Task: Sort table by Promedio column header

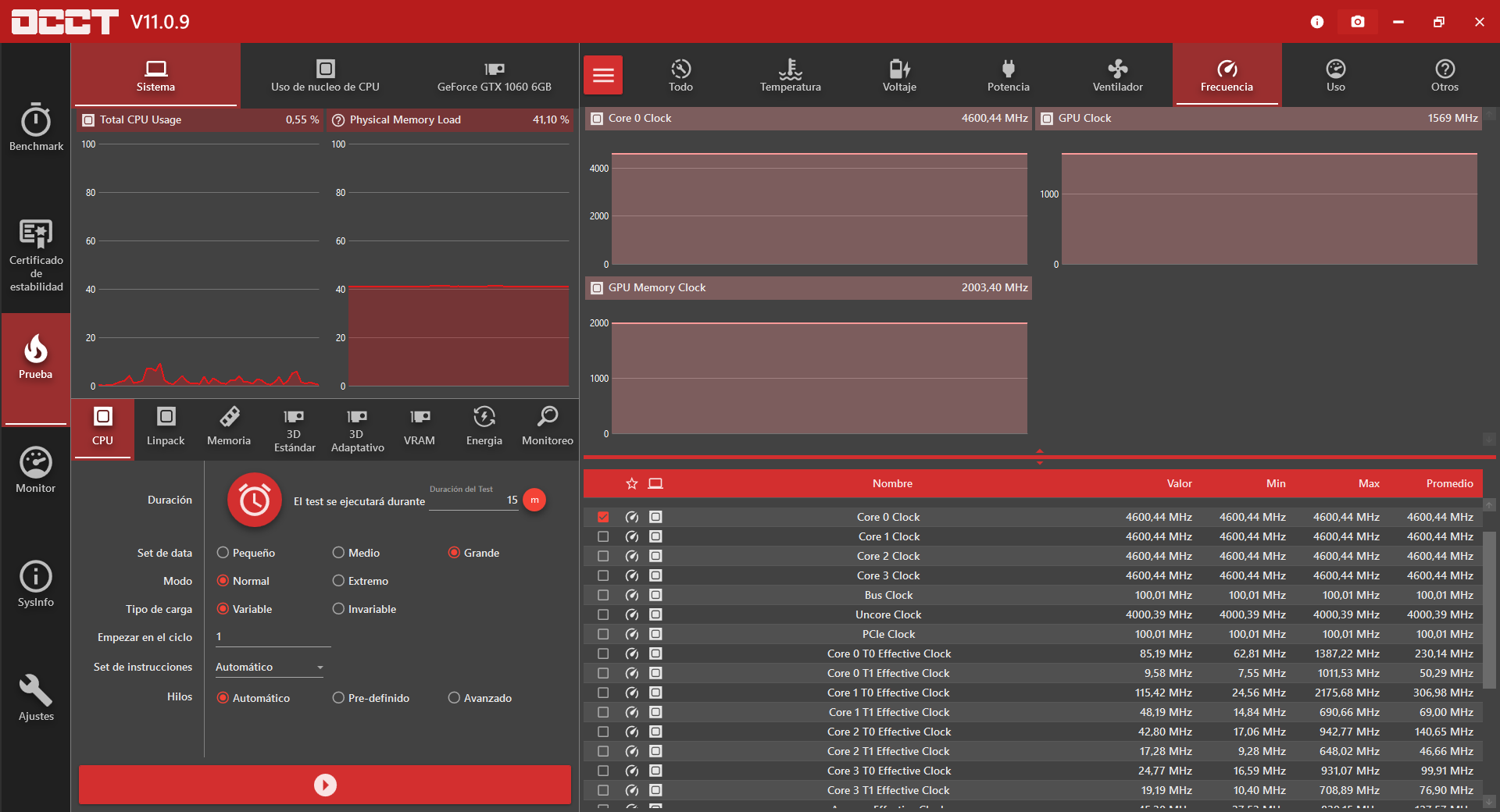Action: (x=1450, y=483)
